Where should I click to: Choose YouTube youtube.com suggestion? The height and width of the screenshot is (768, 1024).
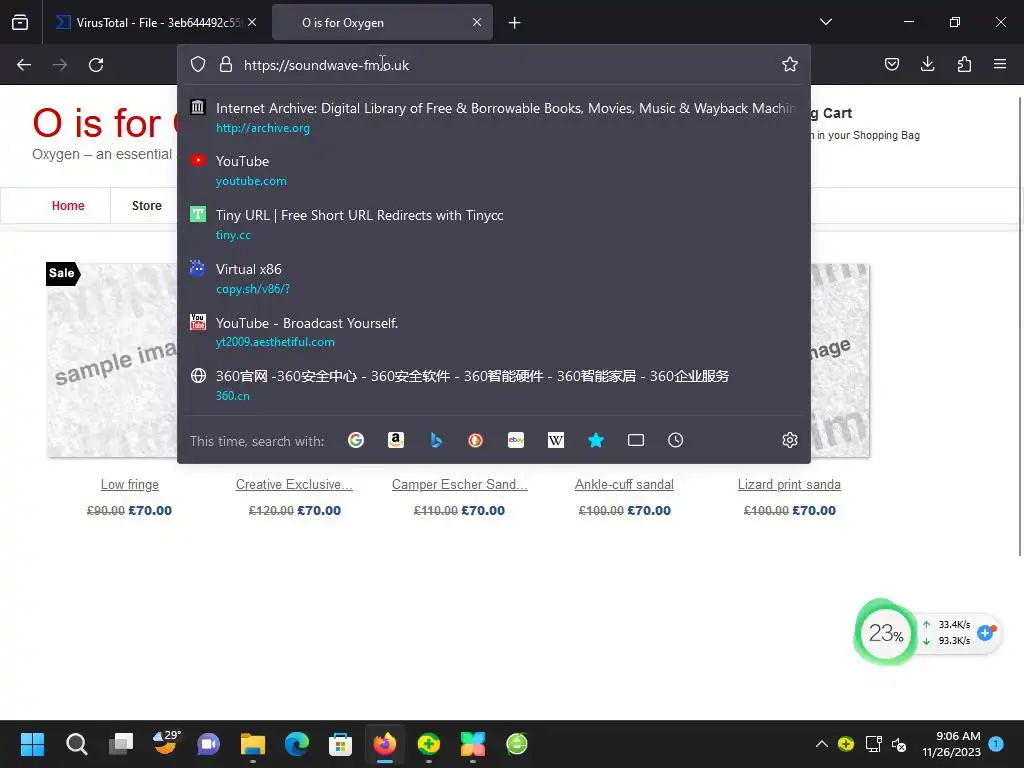pyautogui.click(x=494, y=170)
